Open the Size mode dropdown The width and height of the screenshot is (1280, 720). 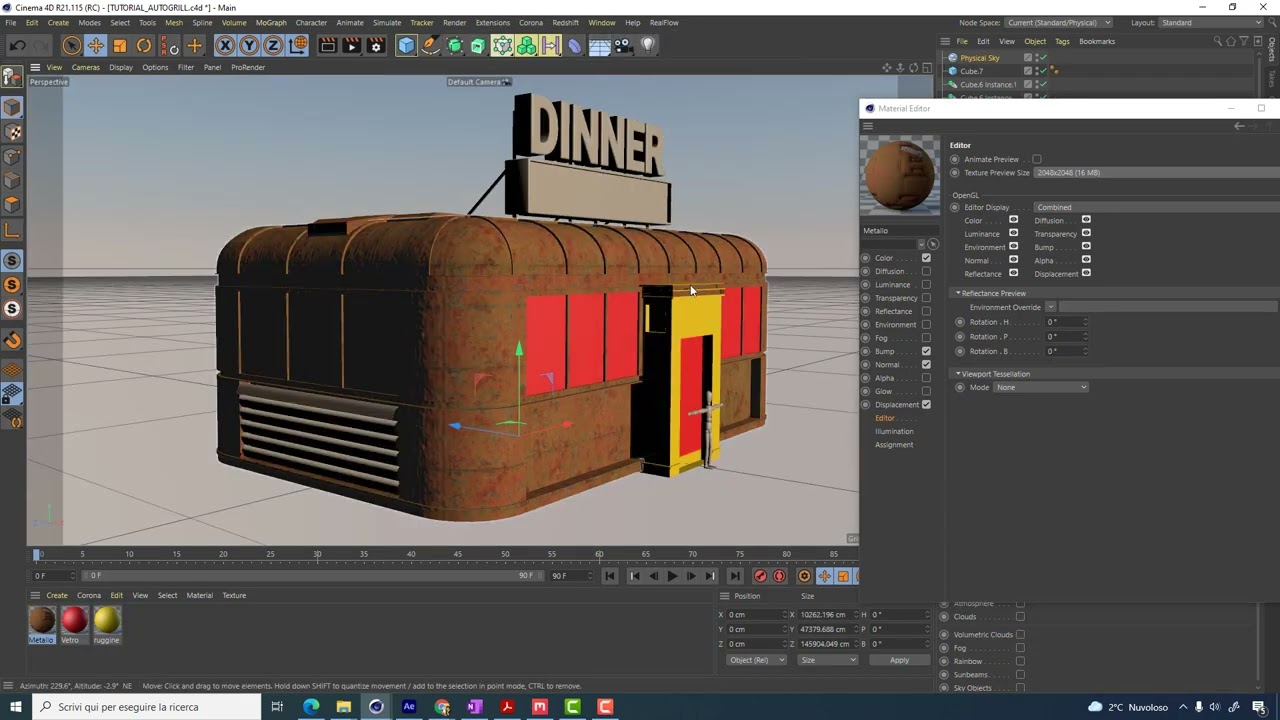click(828, 660)
